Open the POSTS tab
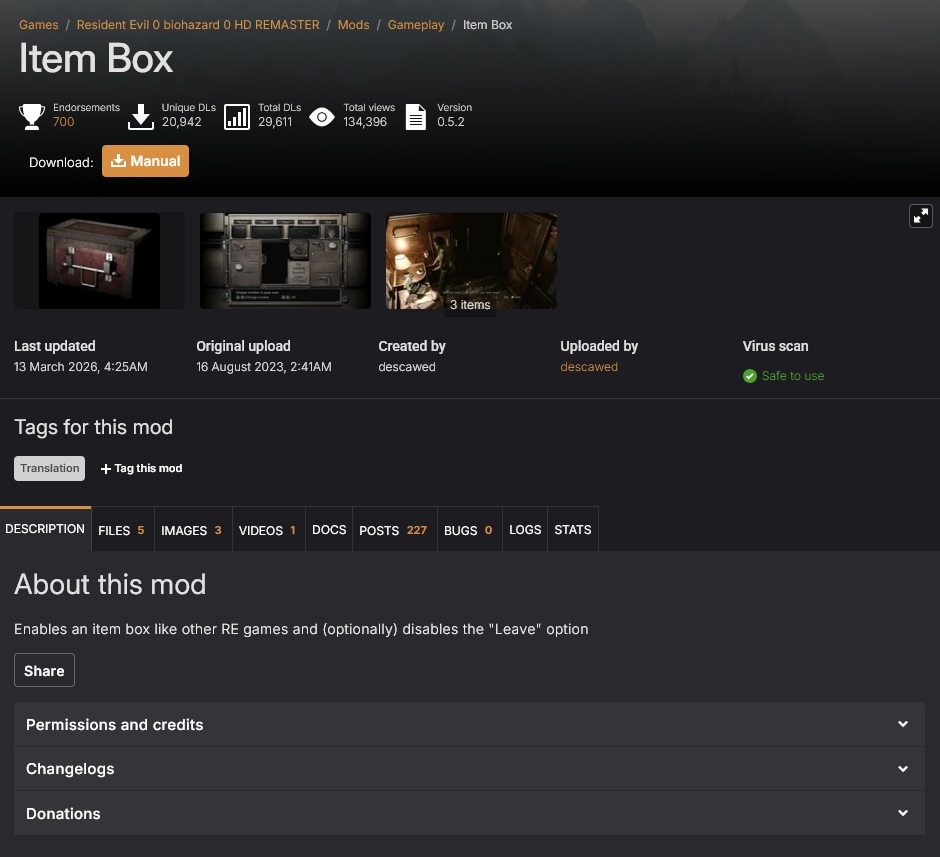This screenshot has width=940, height=857. pyautogui.click(x=395, y=530)
